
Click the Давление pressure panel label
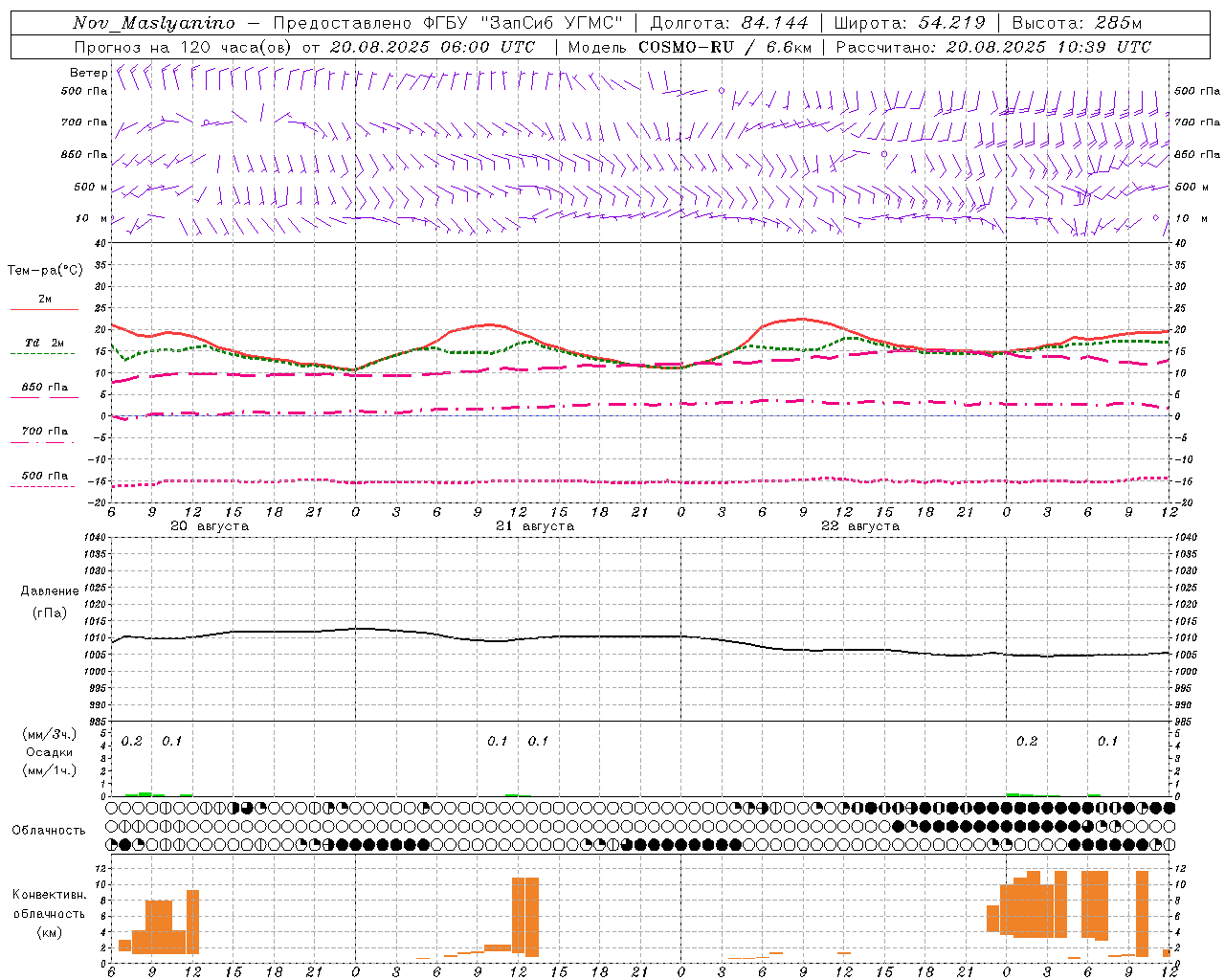pyautogui.click(x=50, y=591)
